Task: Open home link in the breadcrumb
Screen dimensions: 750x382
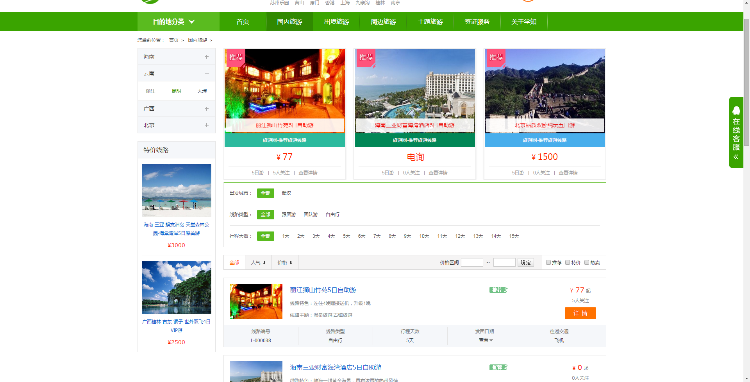Action: (173, 40)
